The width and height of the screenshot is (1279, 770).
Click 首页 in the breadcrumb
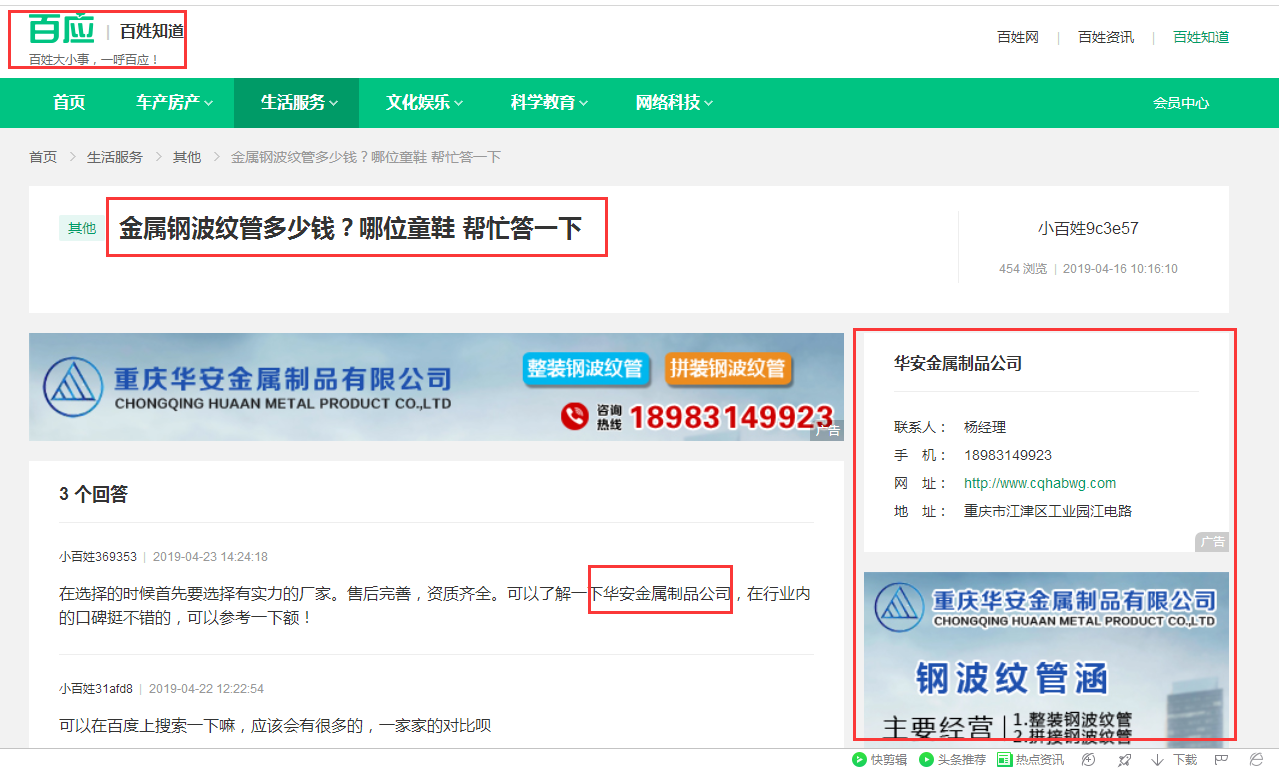coord(43,157)
